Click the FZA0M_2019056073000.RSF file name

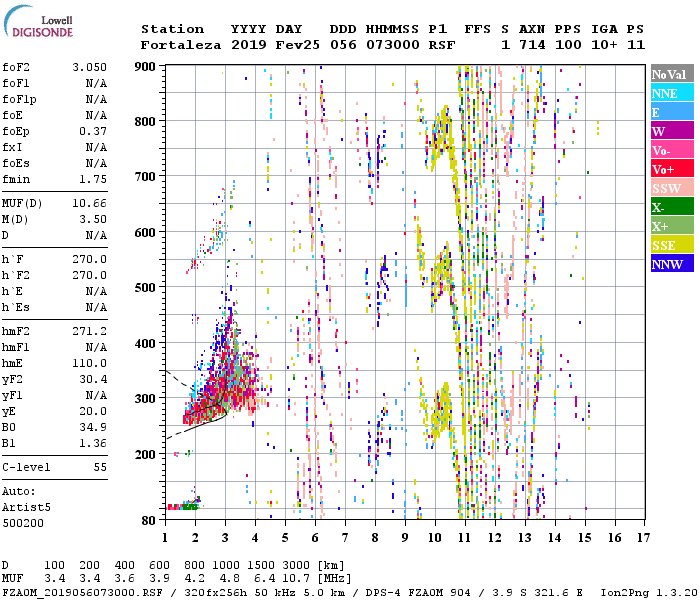click(82, 593)
